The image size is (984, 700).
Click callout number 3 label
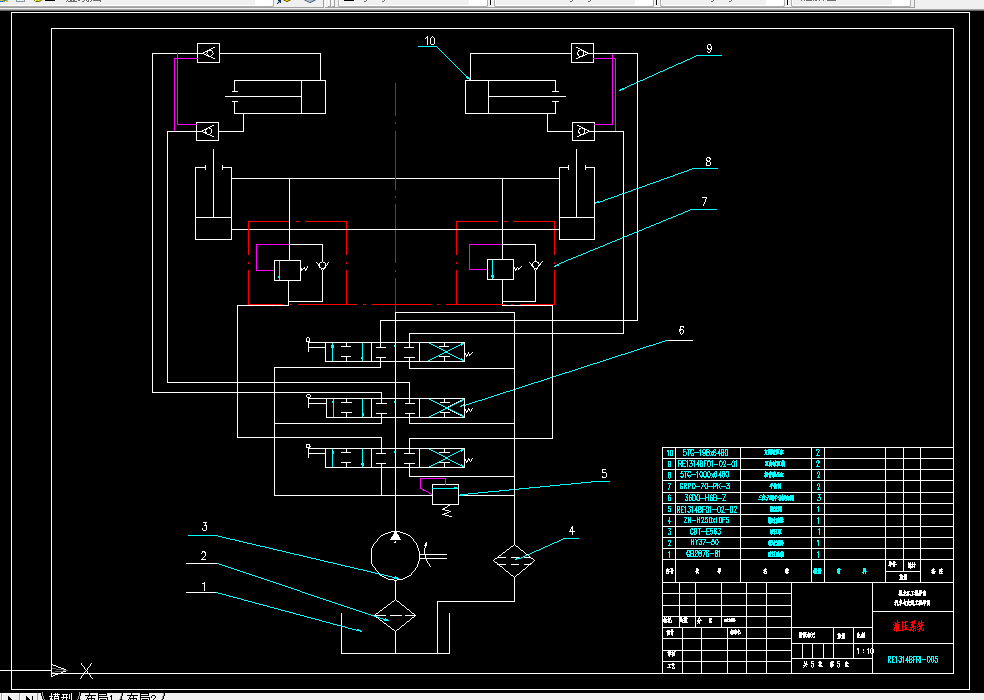[205, 527]
